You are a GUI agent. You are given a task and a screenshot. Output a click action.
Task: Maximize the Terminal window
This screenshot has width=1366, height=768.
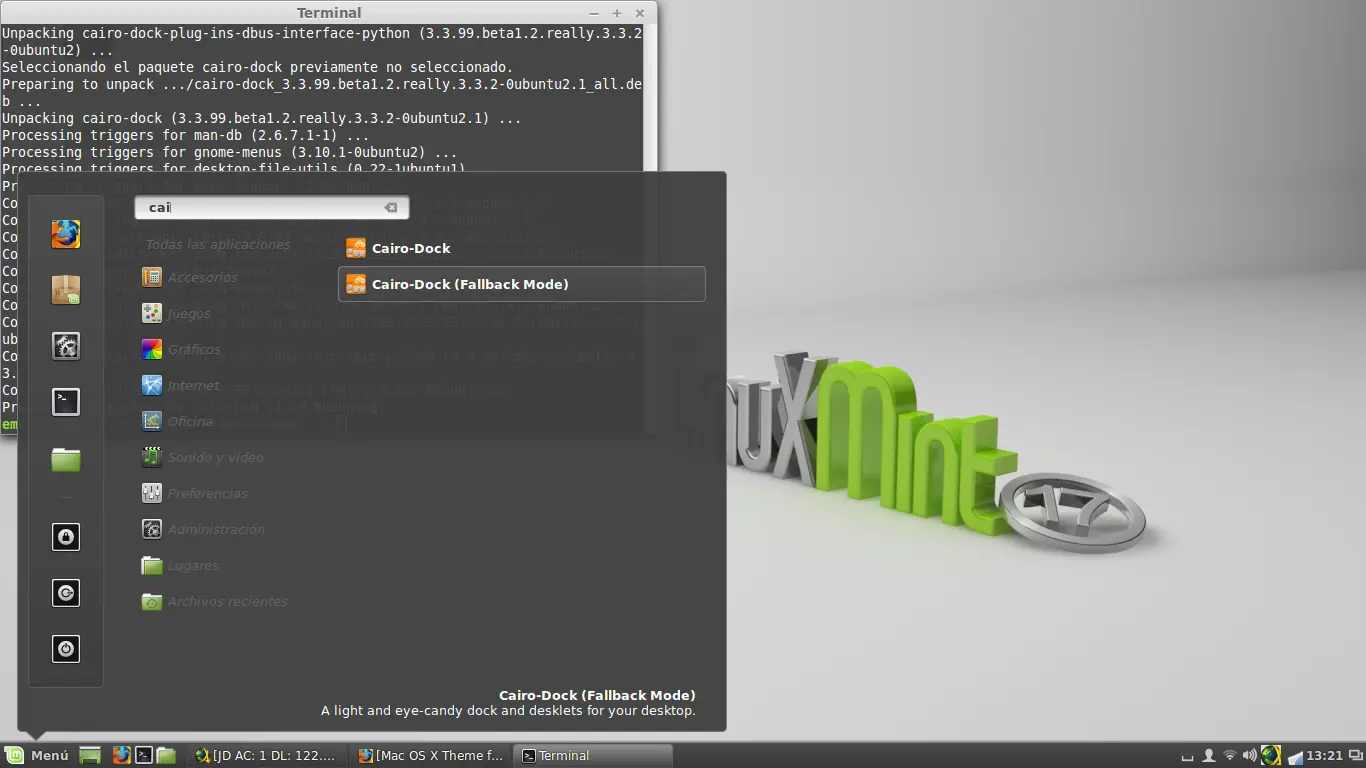point(616,13)
